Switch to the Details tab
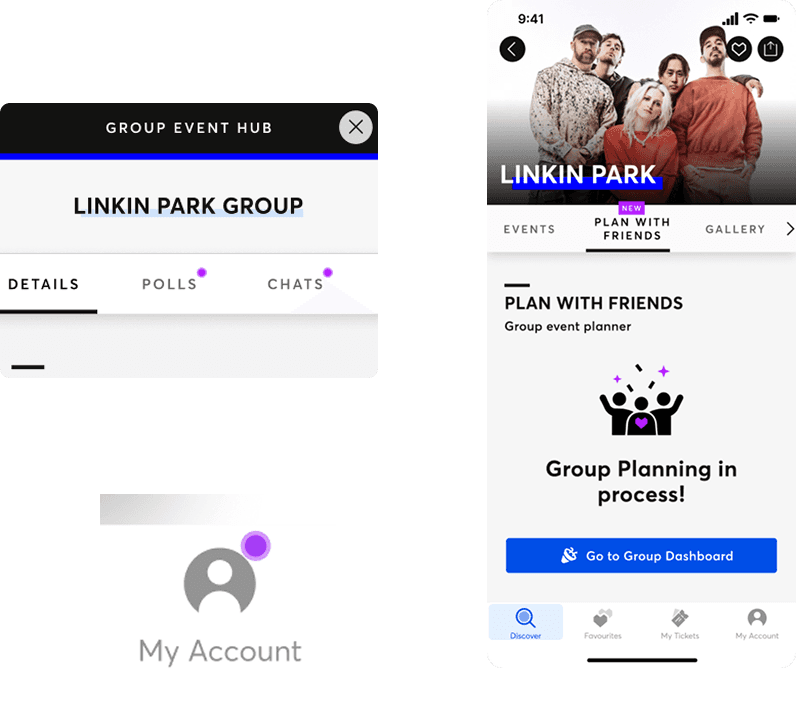This screenshot has width=796, height=702. point(44,284)
